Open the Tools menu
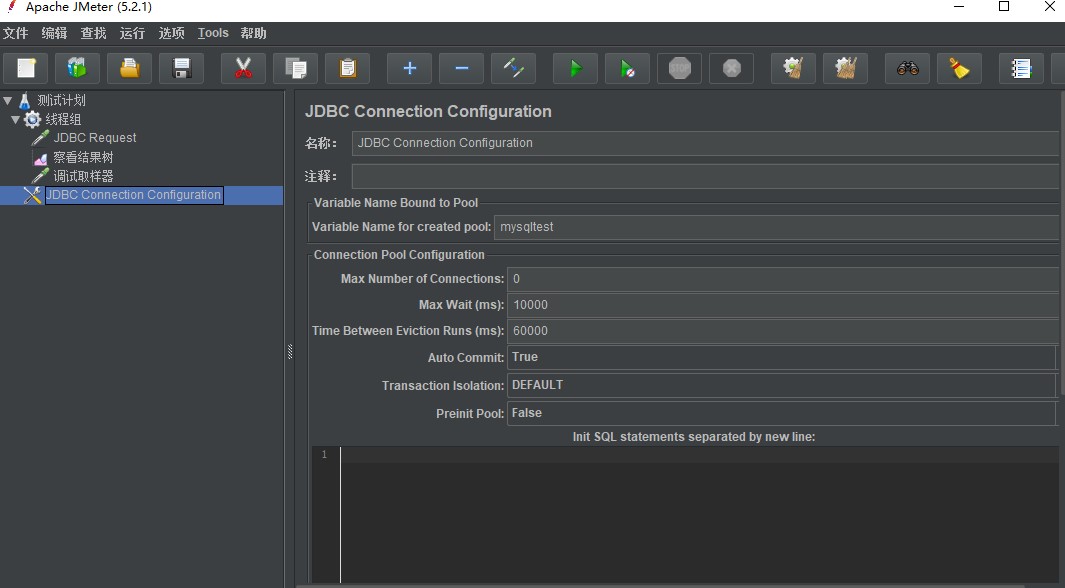This screenshot has width=1065, height=588. (x=213, y=33)
